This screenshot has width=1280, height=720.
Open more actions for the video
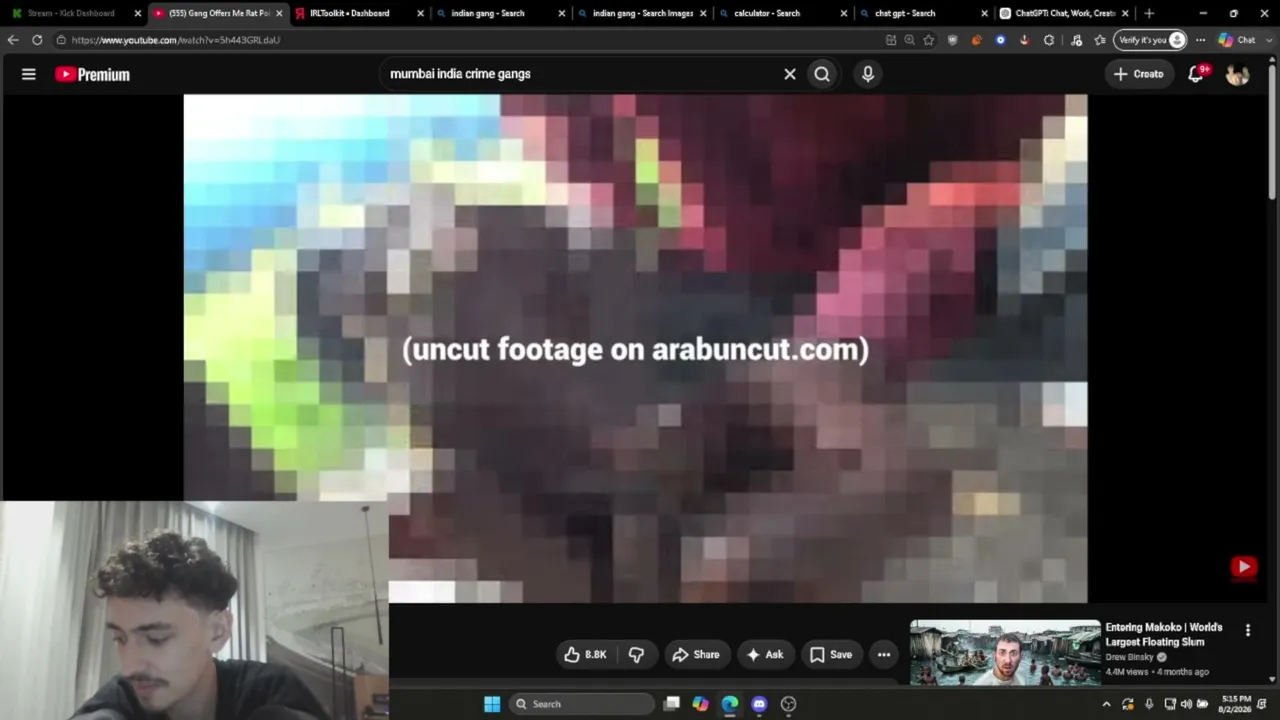click(884, 654)
